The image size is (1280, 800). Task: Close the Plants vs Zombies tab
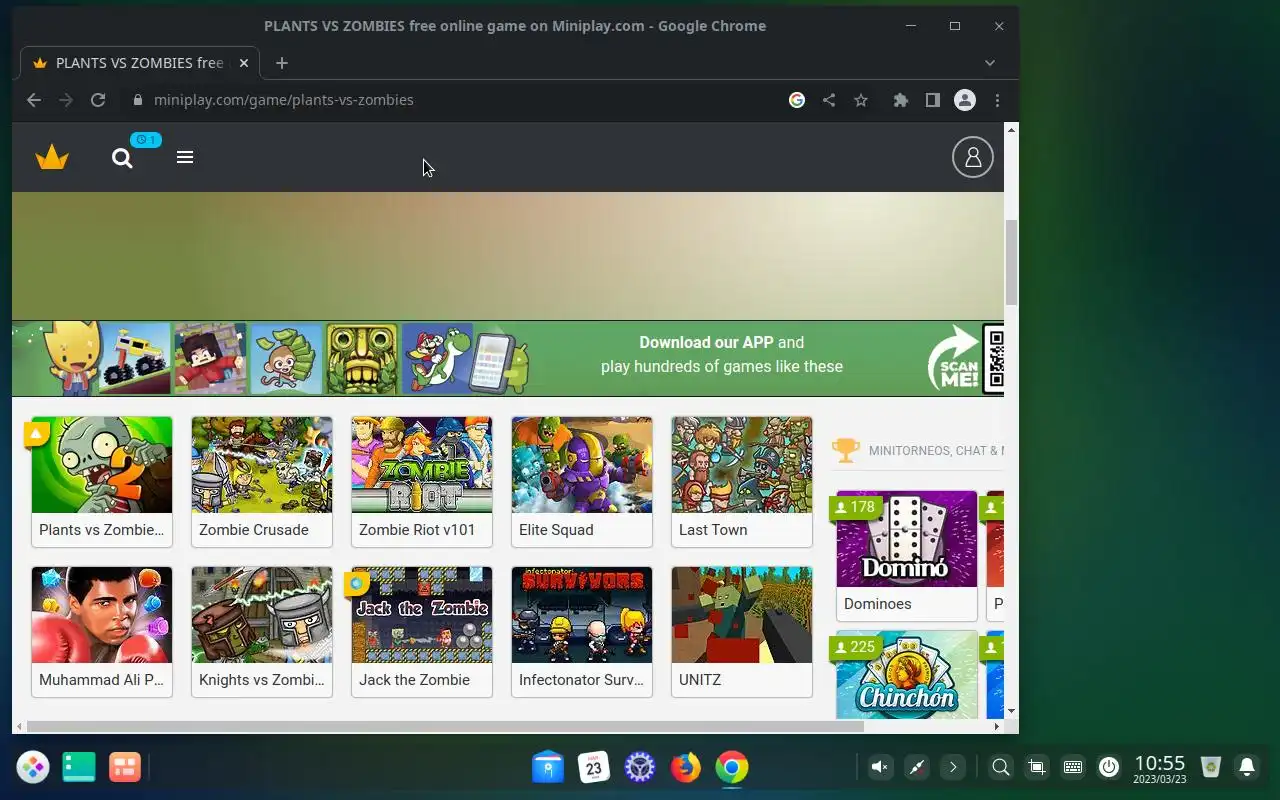pyautogui.click(x=243, y=63)
